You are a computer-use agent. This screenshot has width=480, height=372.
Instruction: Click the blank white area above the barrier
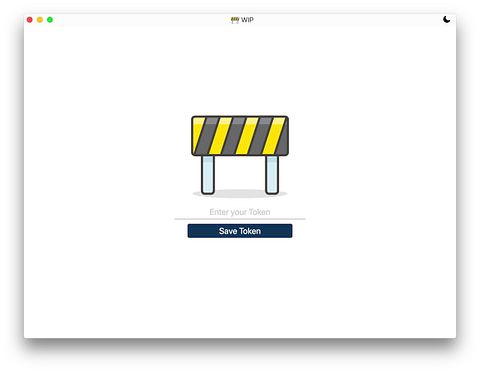click(x=240, y=70)
